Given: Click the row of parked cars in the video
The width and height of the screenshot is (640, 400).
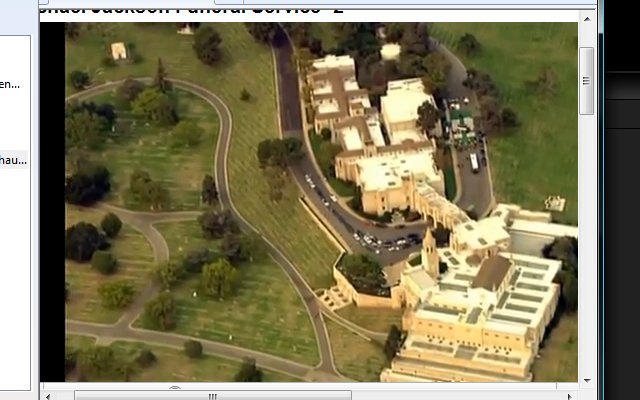Looking at the screenshot, I should point(385,241).
